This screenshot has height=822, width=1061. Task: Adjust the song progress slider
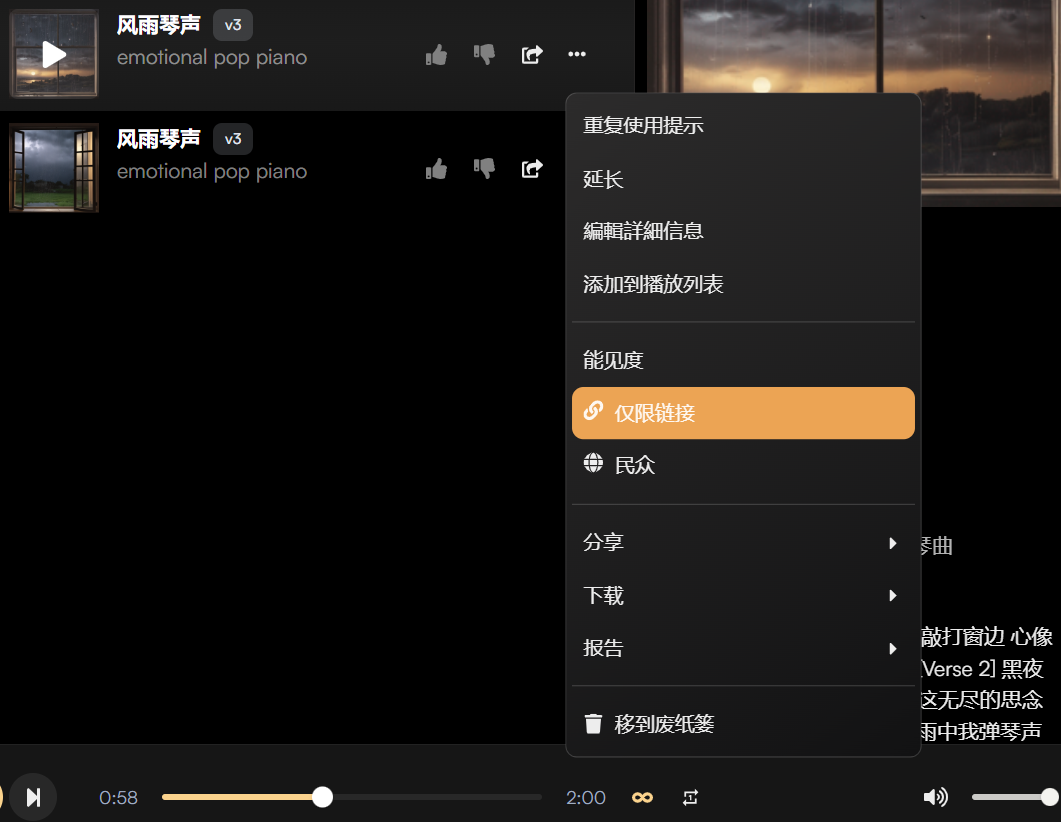tap(322, 797)
